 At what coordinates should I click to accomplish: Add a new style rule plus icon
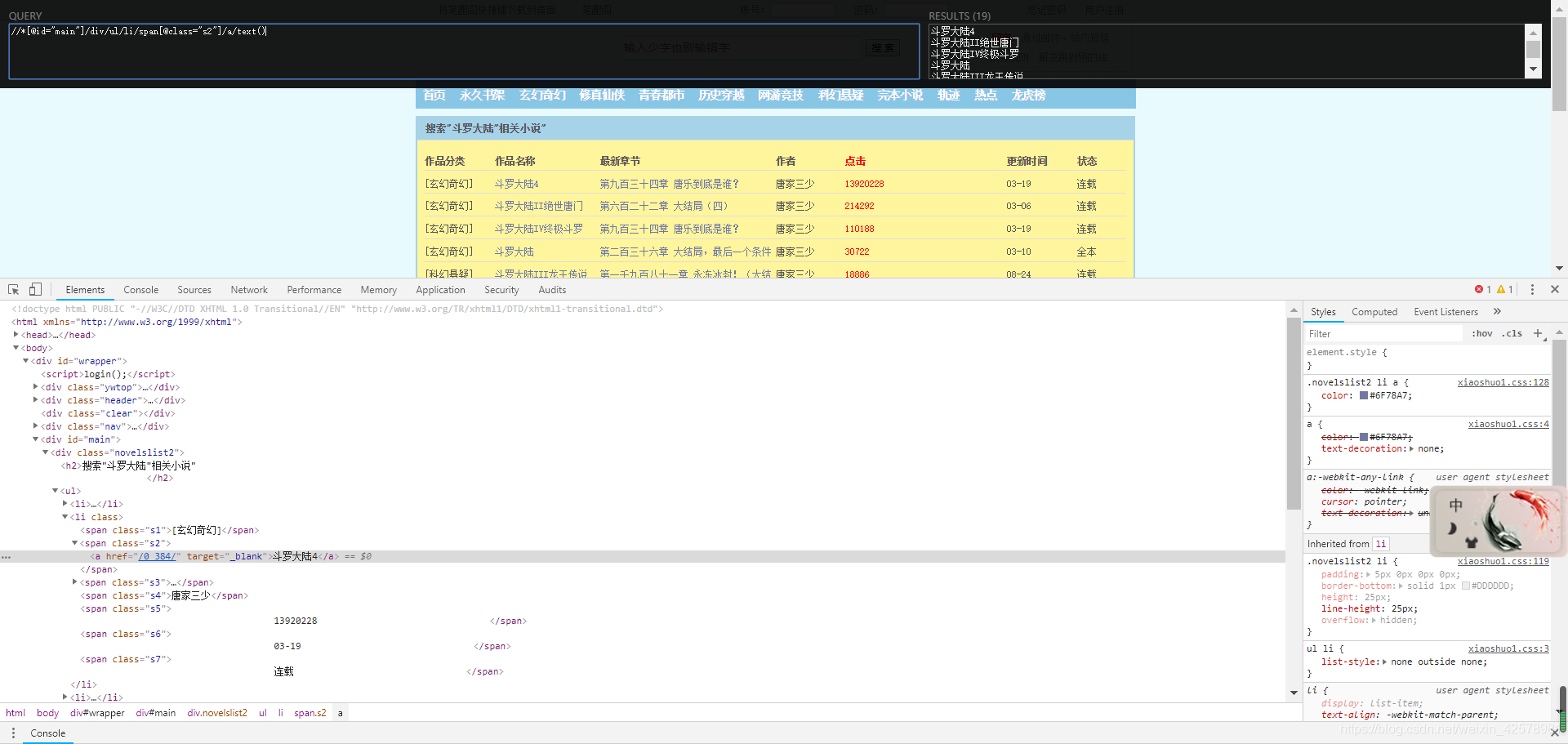(1538, 333)
